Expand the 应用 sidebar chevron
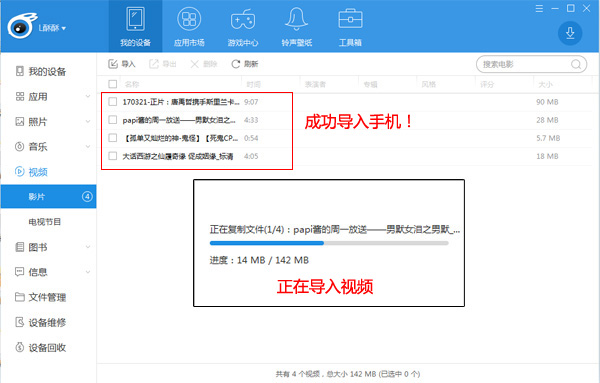This screenshot has height=383, width=600. (88, 96)
